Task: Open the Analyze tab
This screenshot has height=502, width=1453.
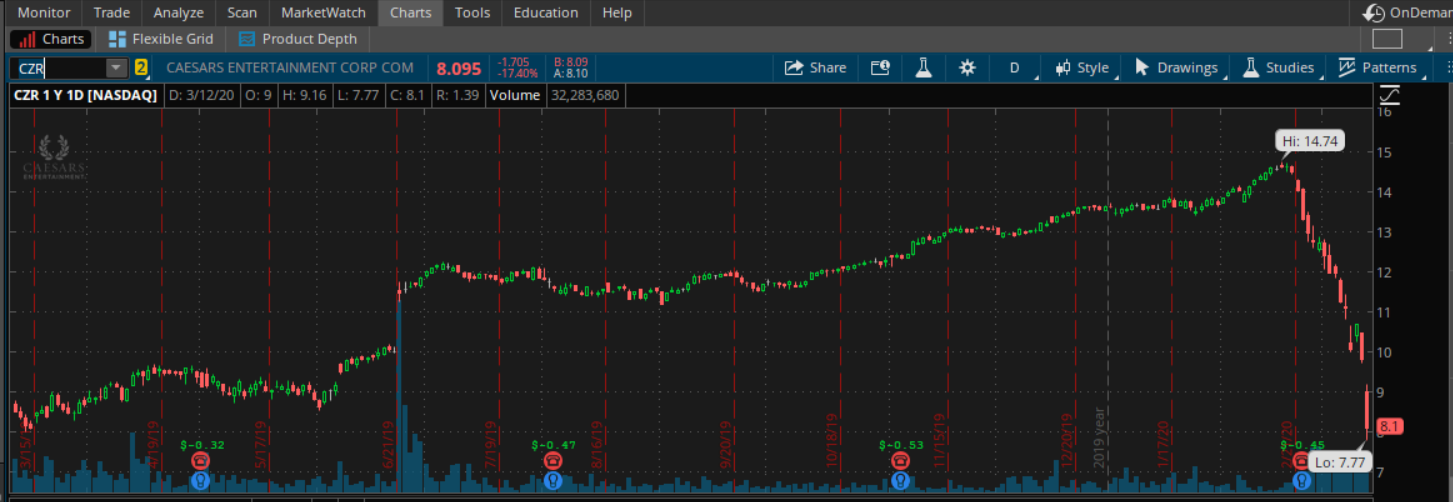Action: pos(179,13)
